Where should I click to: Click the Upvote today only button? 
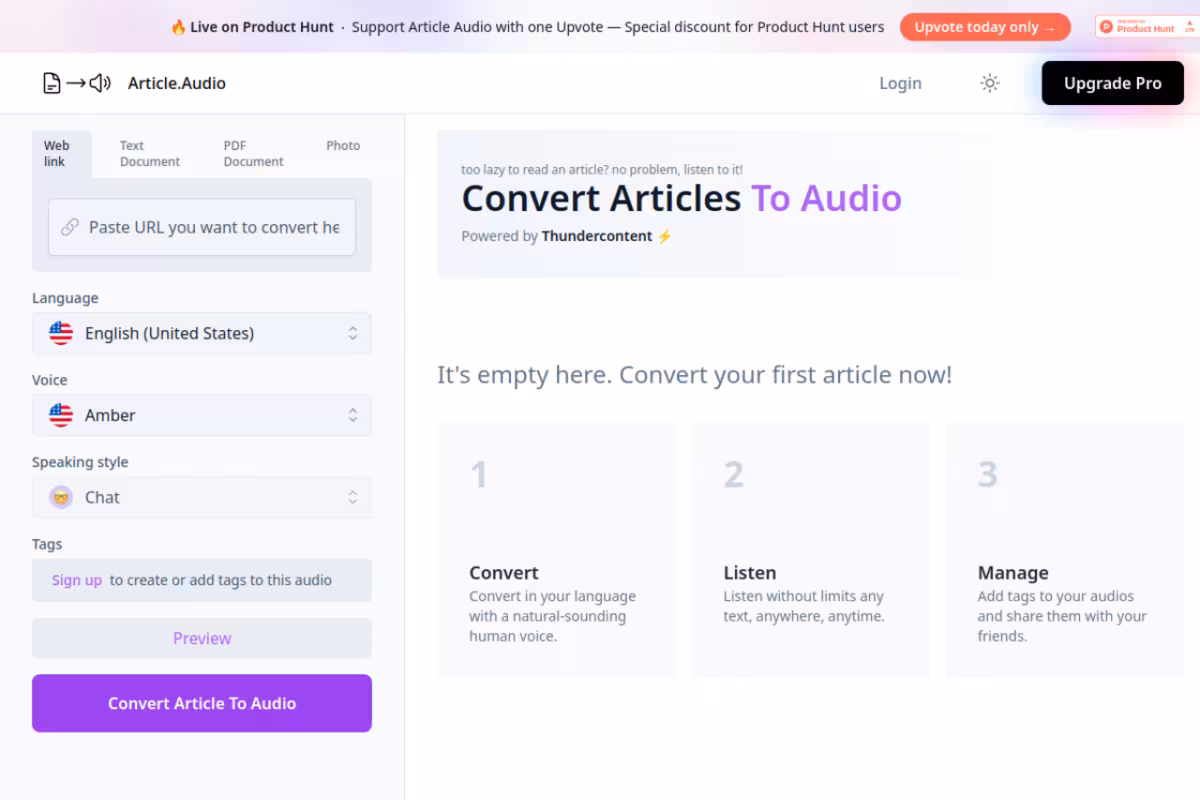(985, 27)
